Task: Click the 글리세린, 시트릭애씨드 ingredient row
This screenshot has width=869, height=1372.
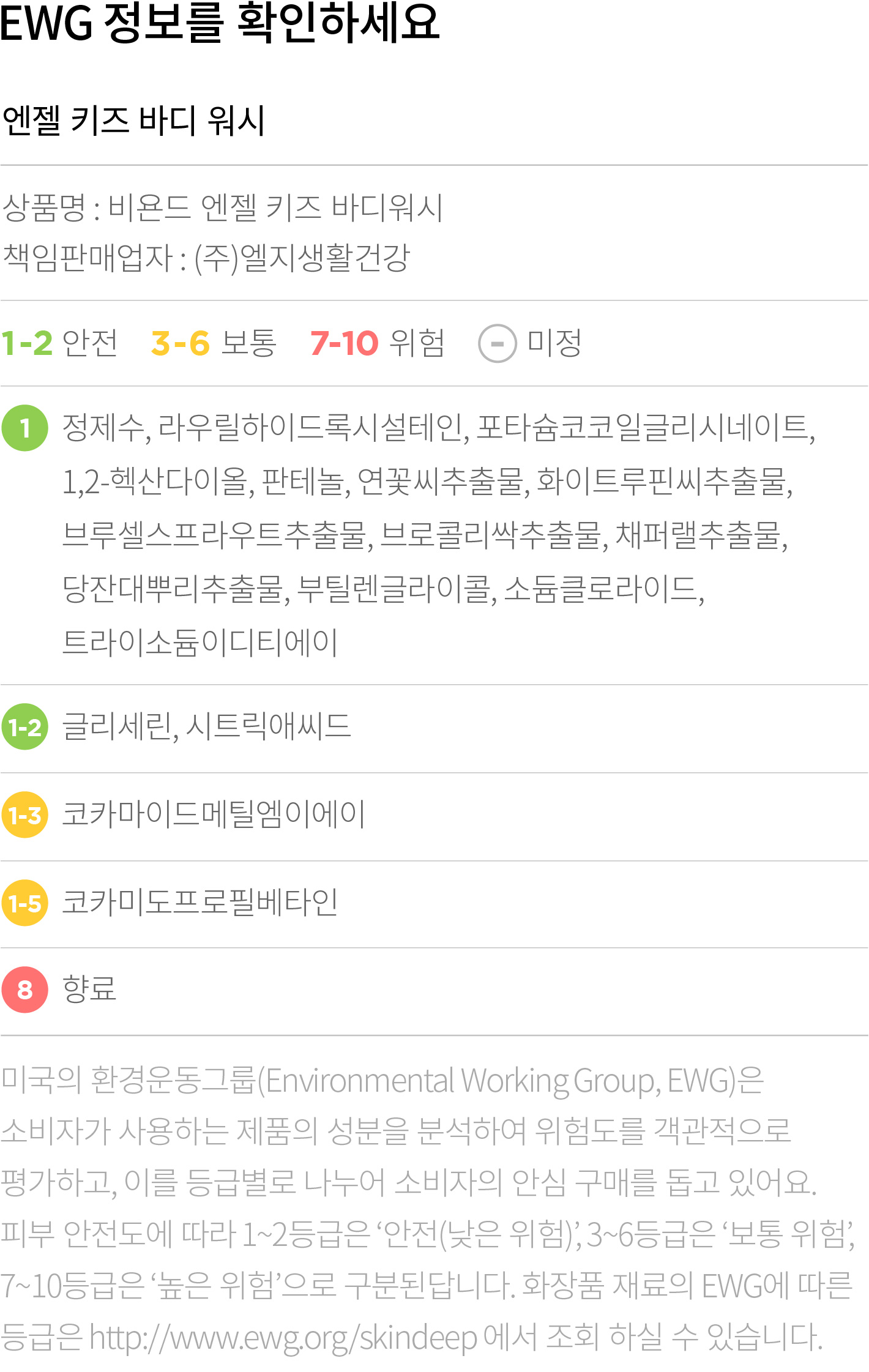Action: [207, 726]
